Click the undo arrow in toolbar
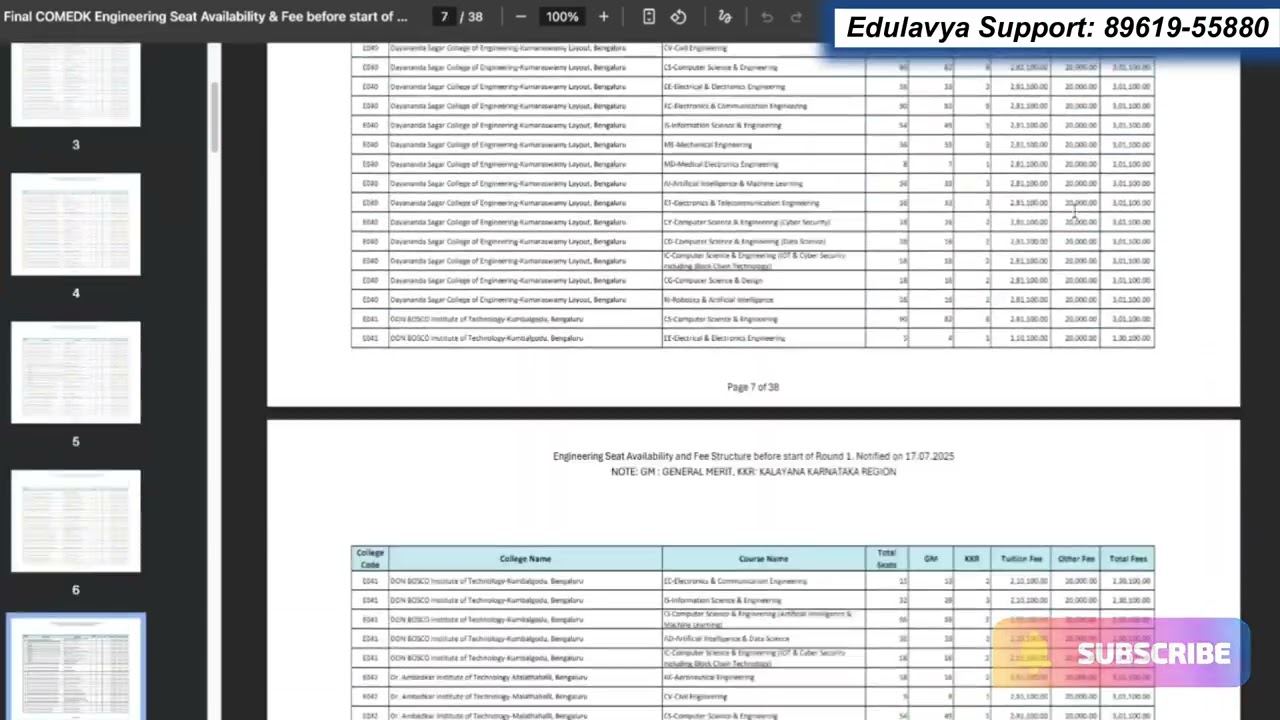Screen dimensions: 1280x720 point(767,17)
